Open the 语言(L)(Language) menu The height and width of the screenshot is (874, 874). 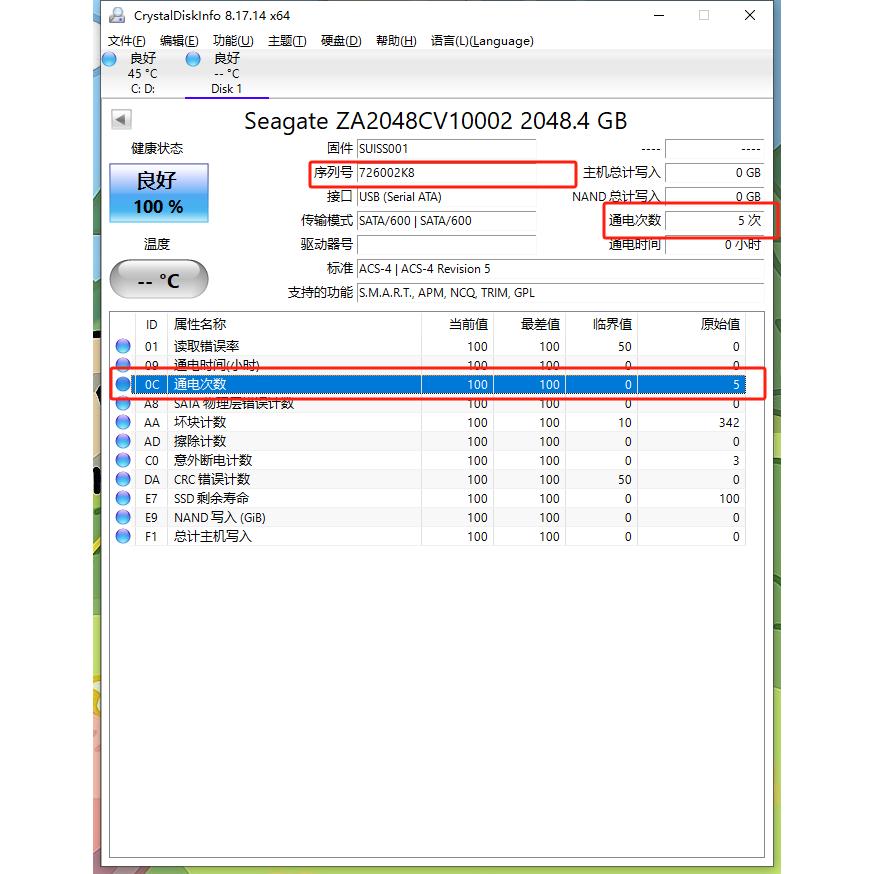tap(482, 41)
